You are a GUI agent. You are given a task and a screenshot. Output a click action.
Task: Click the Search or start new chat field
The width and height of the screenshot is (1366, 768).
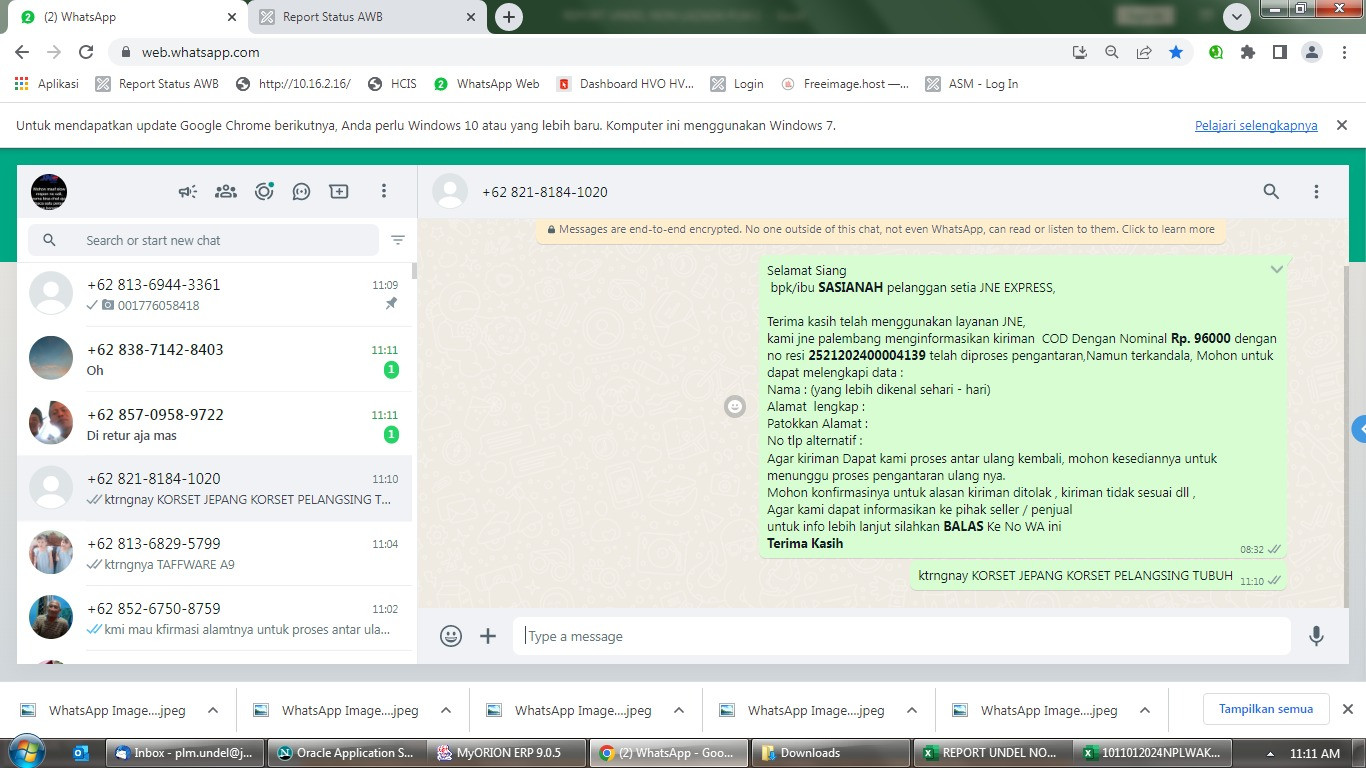(x=204, y=240)
